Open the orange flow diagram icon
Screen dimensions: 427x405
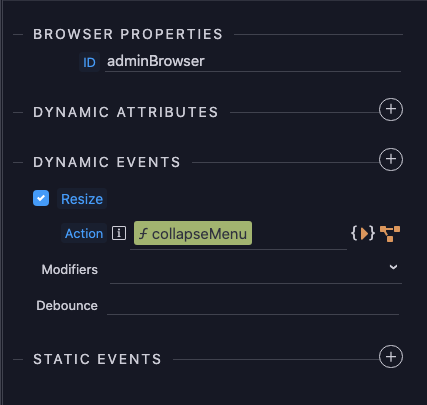390,233
